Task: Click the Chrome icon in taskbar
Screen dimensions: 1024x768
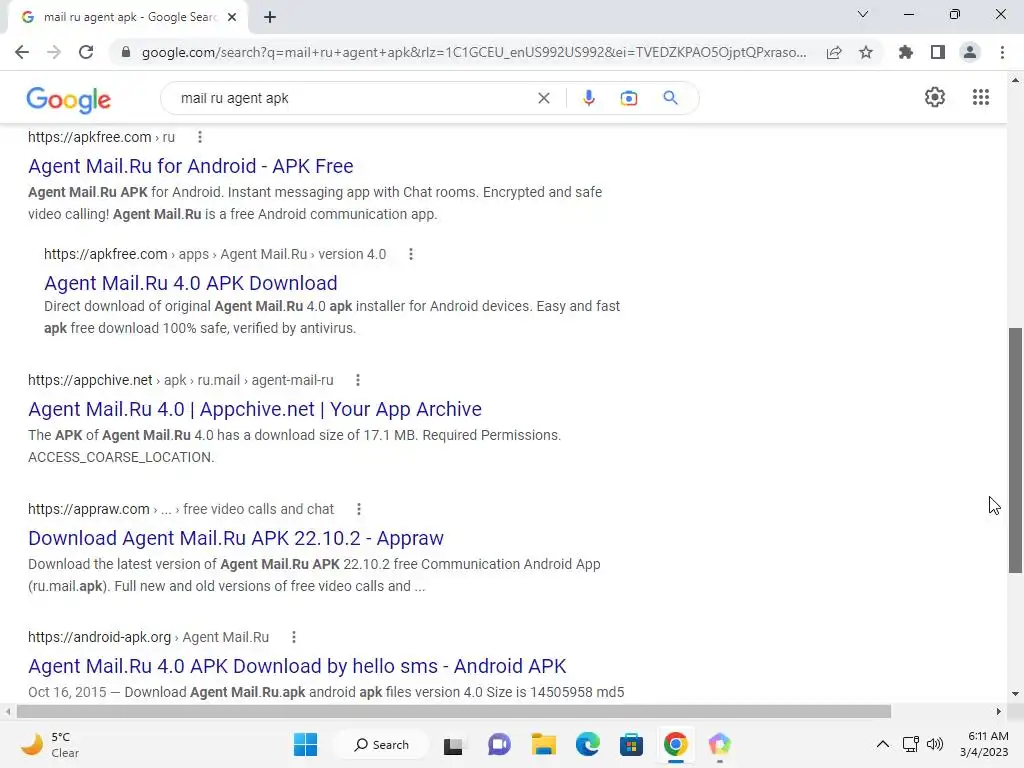Action: (675, 744)
